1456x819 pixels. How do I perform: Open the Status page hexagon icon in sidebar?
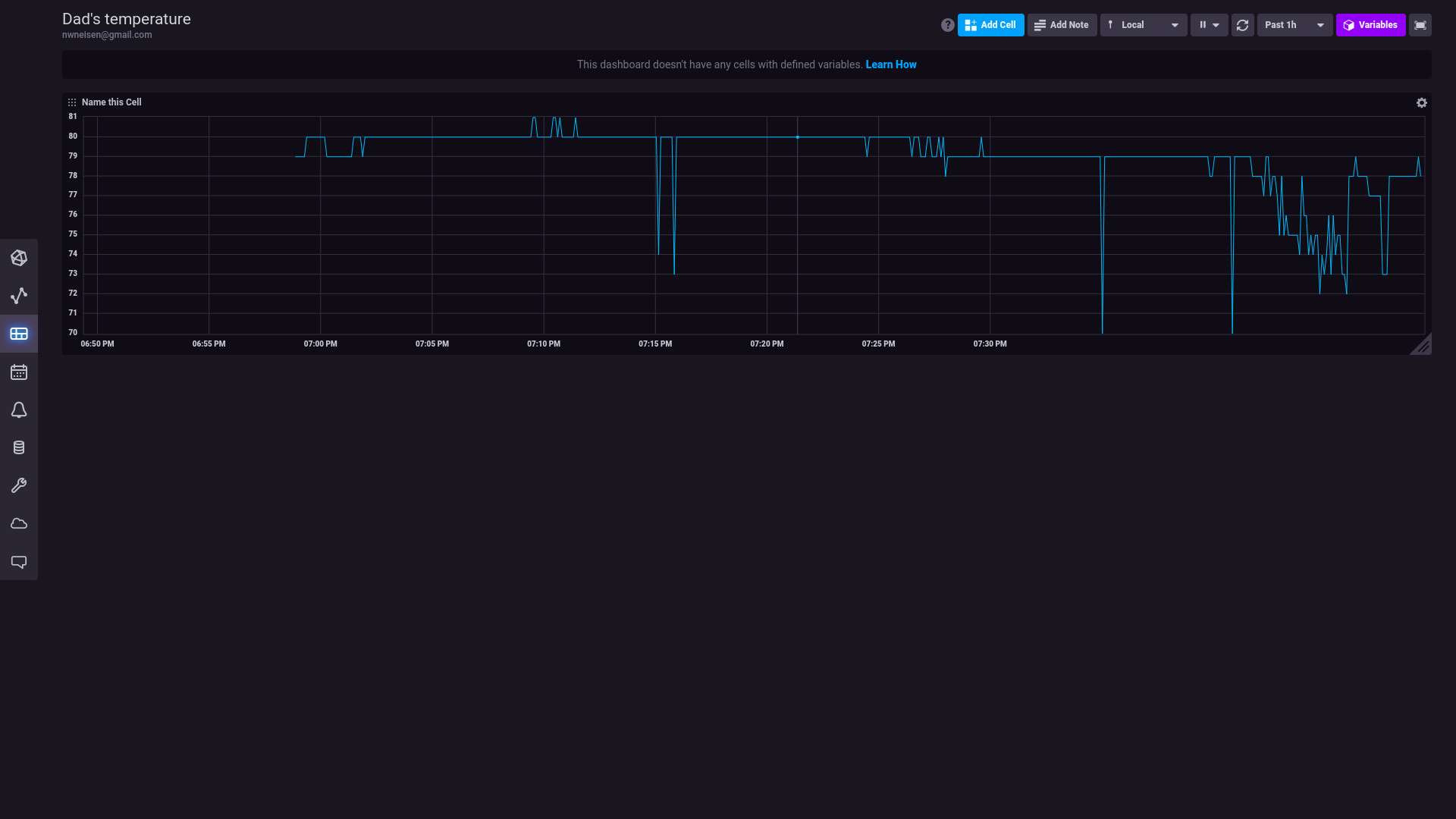pyautogui.click(x=19, y=258)
